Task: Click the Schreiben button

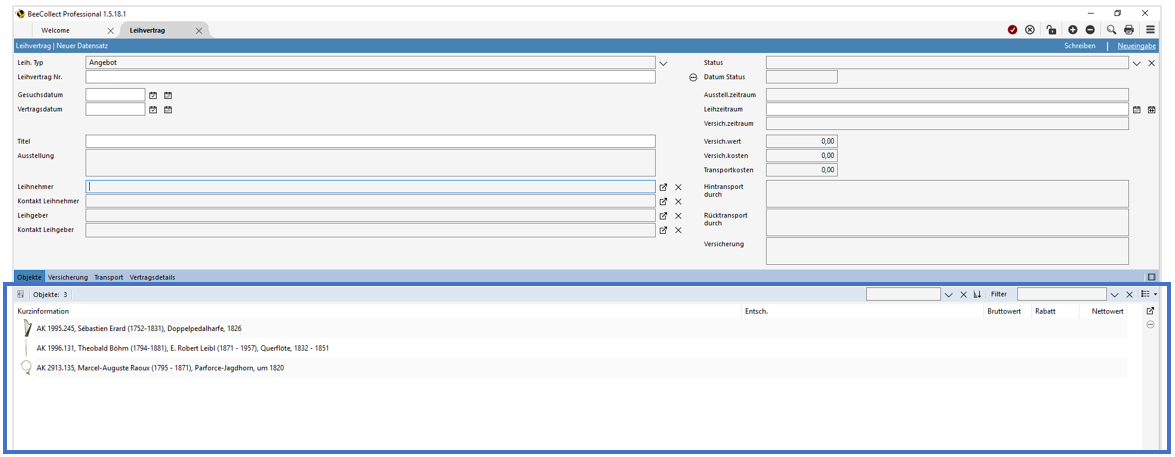Action: pyautogui.click(x=1080, y=46)
